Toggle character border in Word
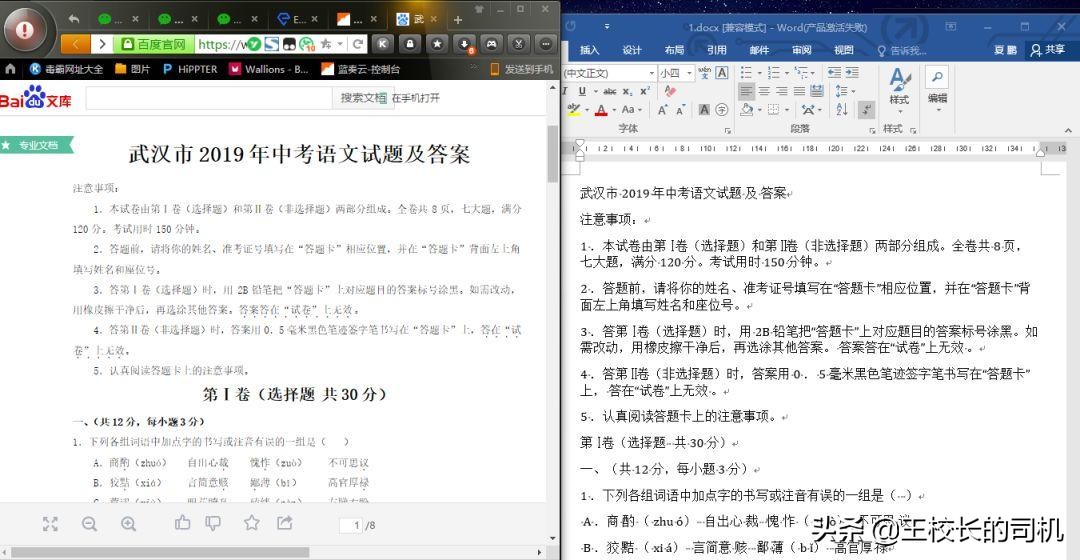Viewport: 1080px width, 560px height. pyautogui.click(x=722, y=72)
